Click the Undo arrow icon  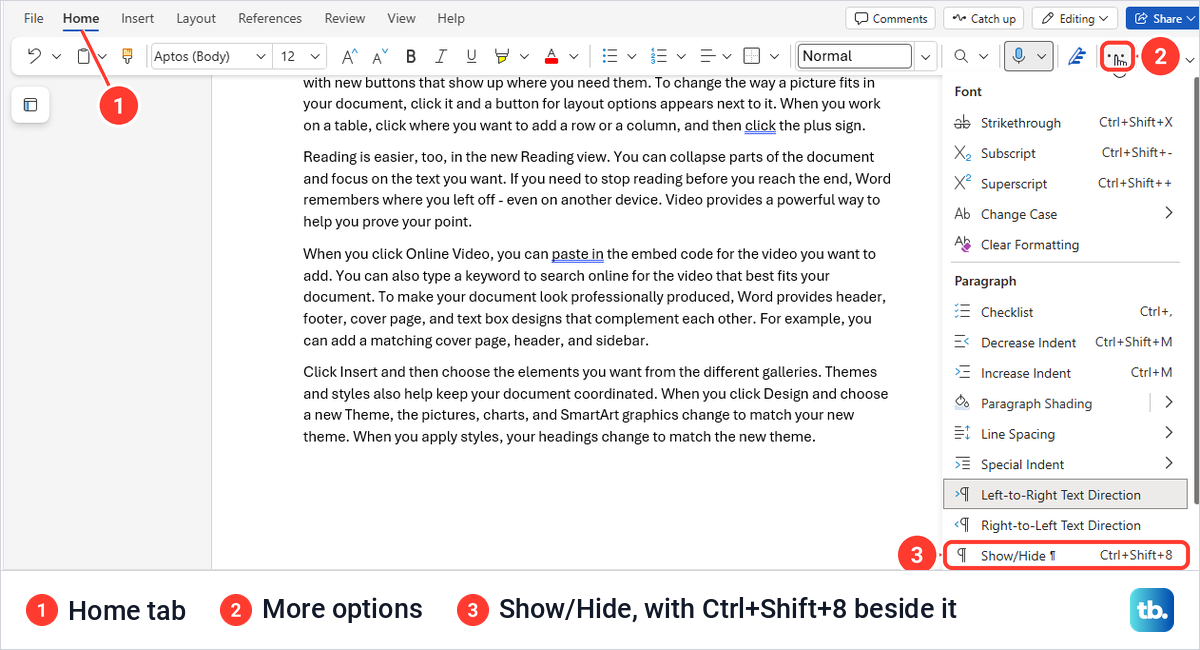[x=34, y=56]
